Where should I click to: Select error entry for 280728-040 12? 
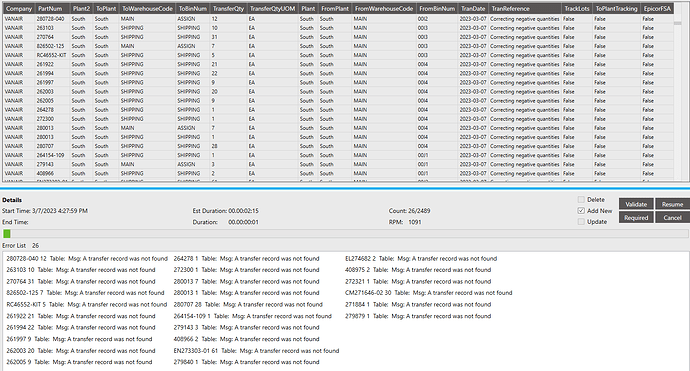click(87, 258)
